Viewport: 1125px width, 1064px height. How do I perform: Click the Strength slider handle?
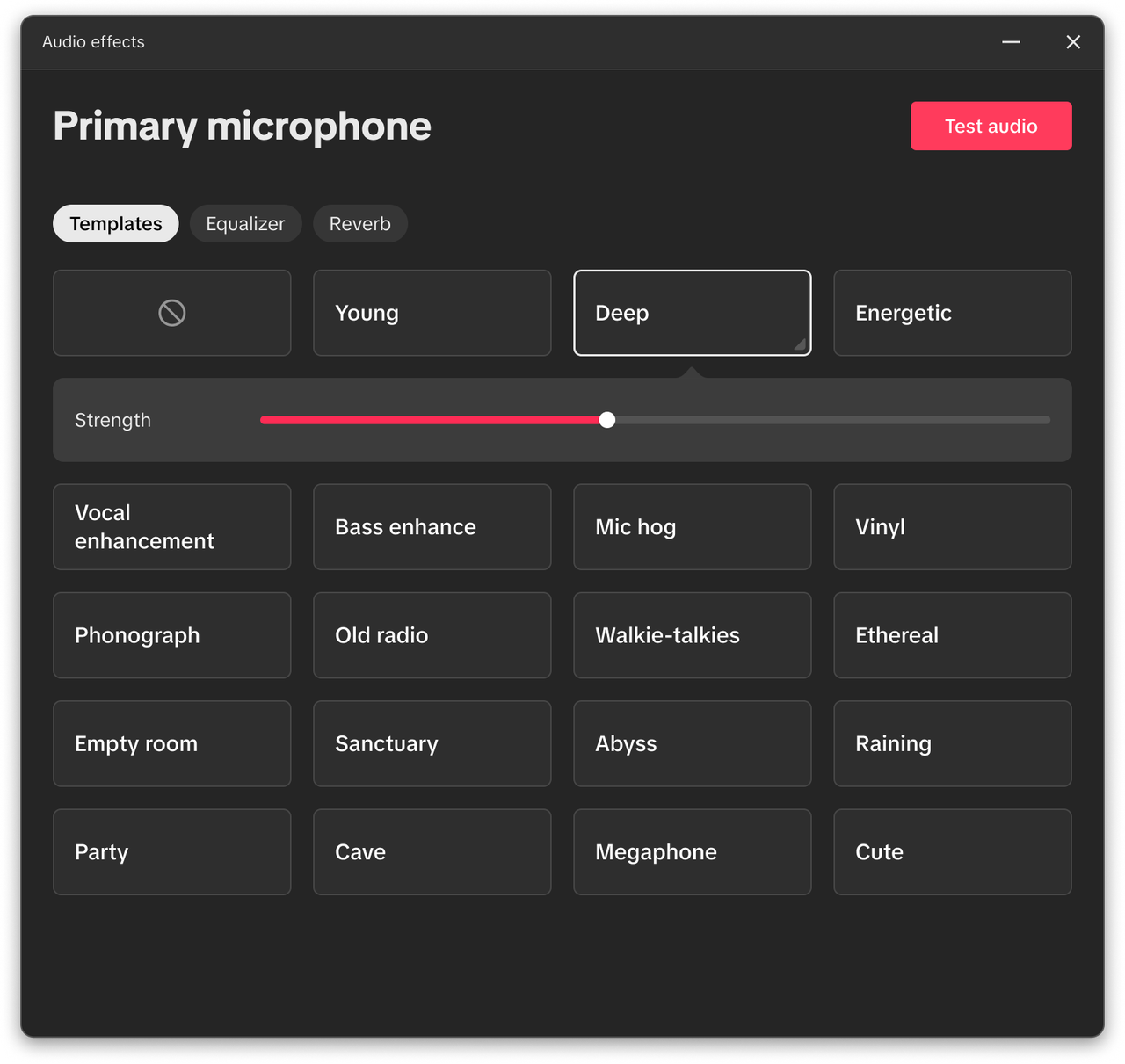click(x=607, y=420)
